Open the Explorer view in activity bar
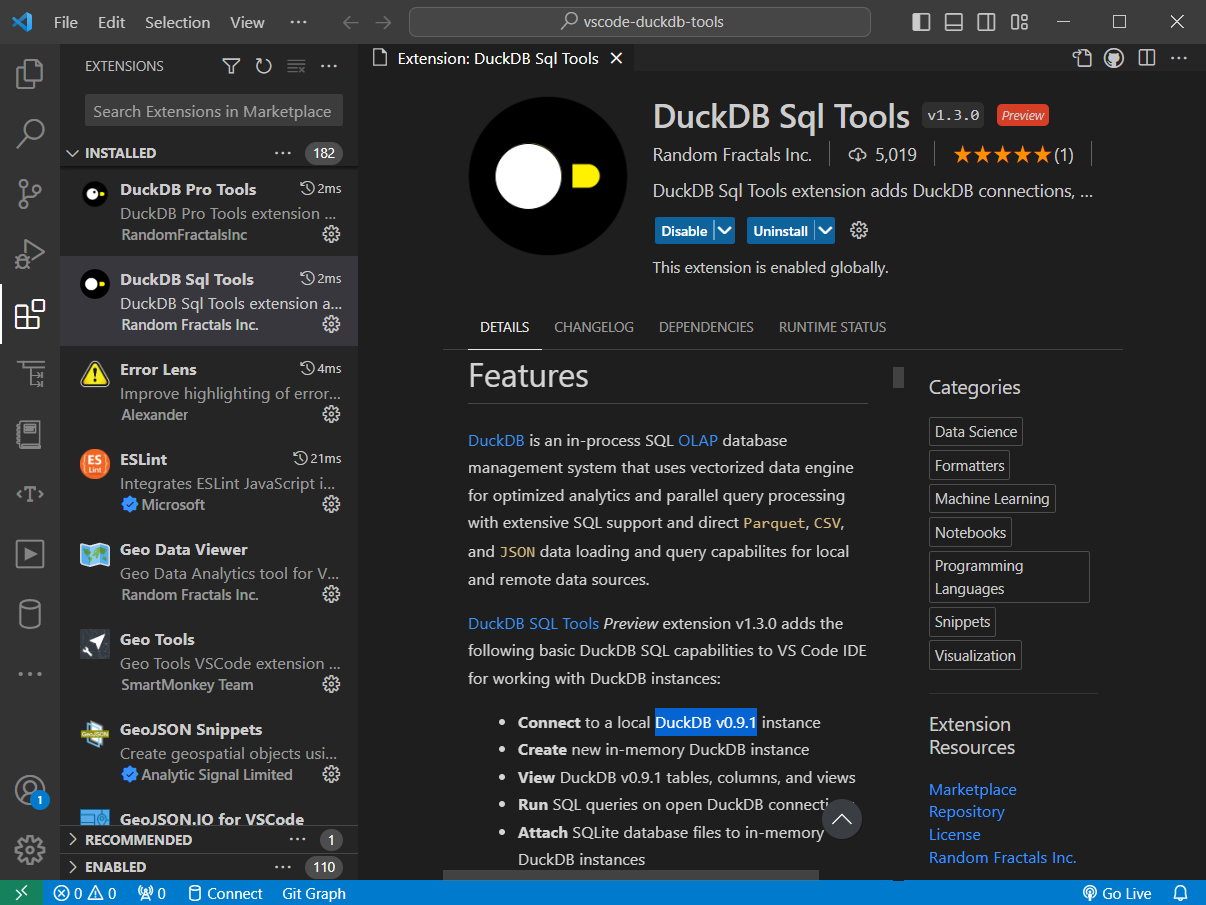 [x=30, y=73]
